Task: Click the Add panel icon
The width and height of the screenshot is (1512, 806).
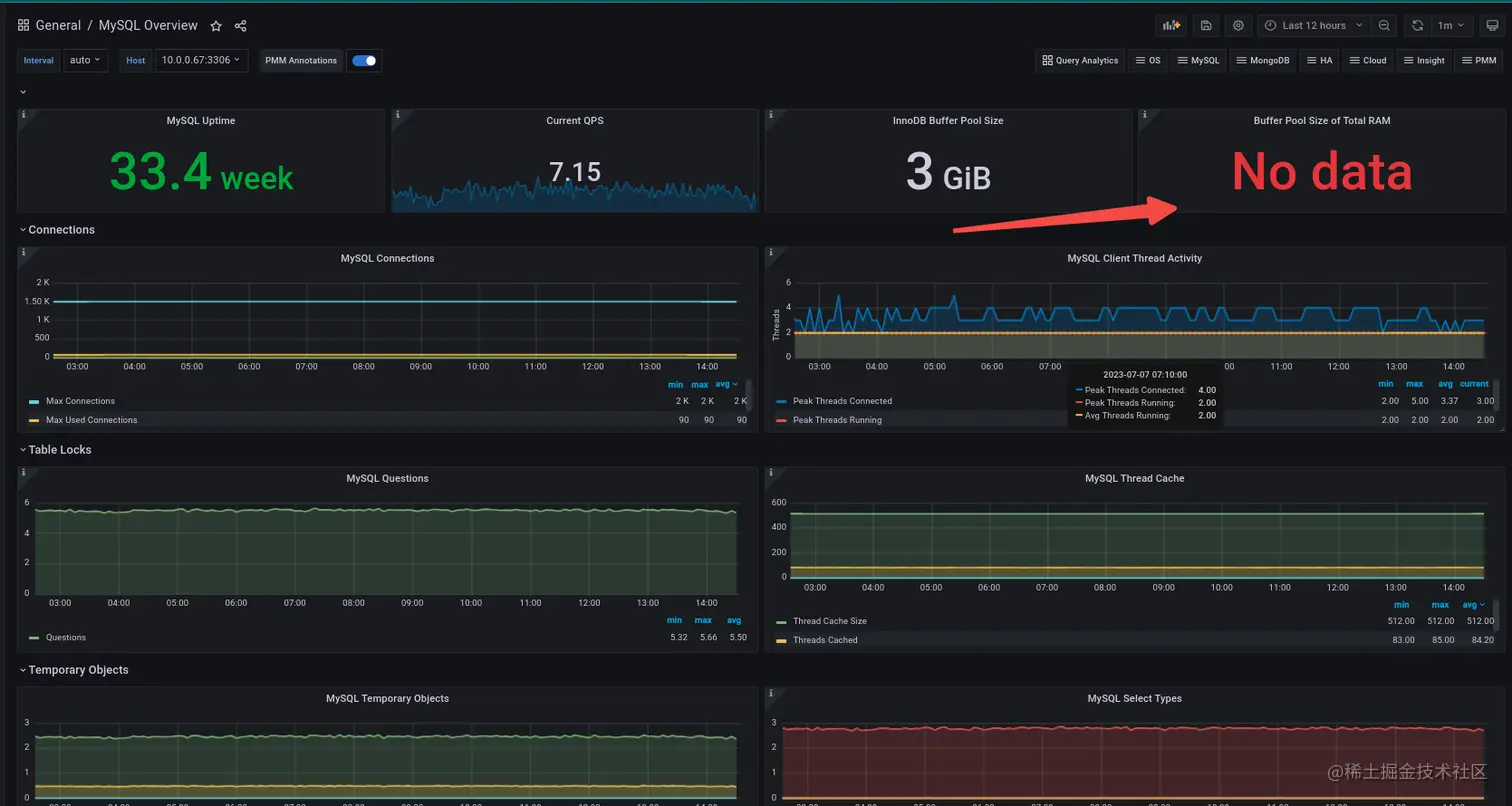Action: [1170, 26]
